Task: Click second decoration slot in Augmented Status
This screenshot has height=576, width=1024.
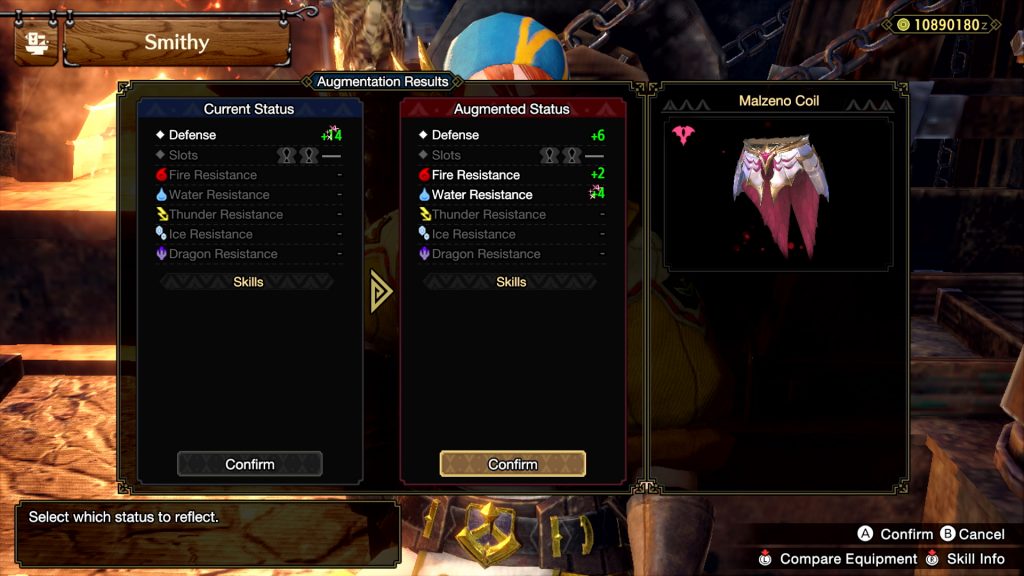Action: [571, 155]
